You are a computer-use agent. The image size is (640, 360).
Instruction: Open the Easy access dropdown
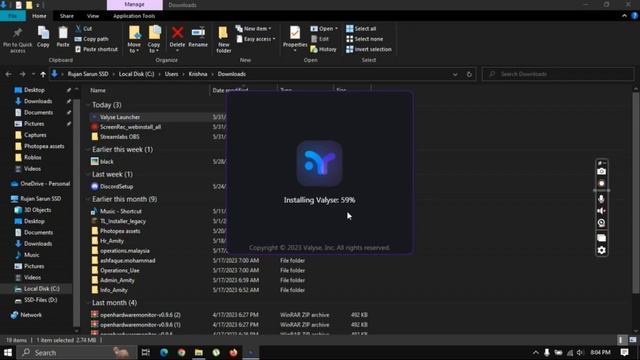256,39
